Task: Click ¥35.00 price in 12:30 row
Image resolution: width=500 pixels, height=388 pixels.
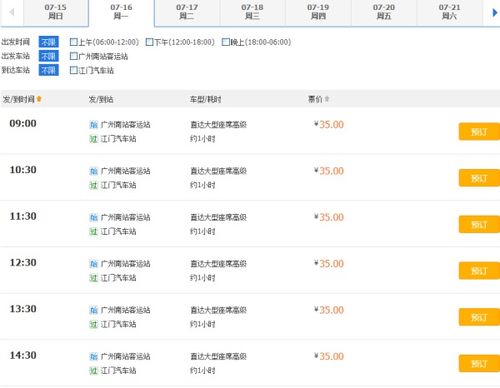Action: (329, 263)
